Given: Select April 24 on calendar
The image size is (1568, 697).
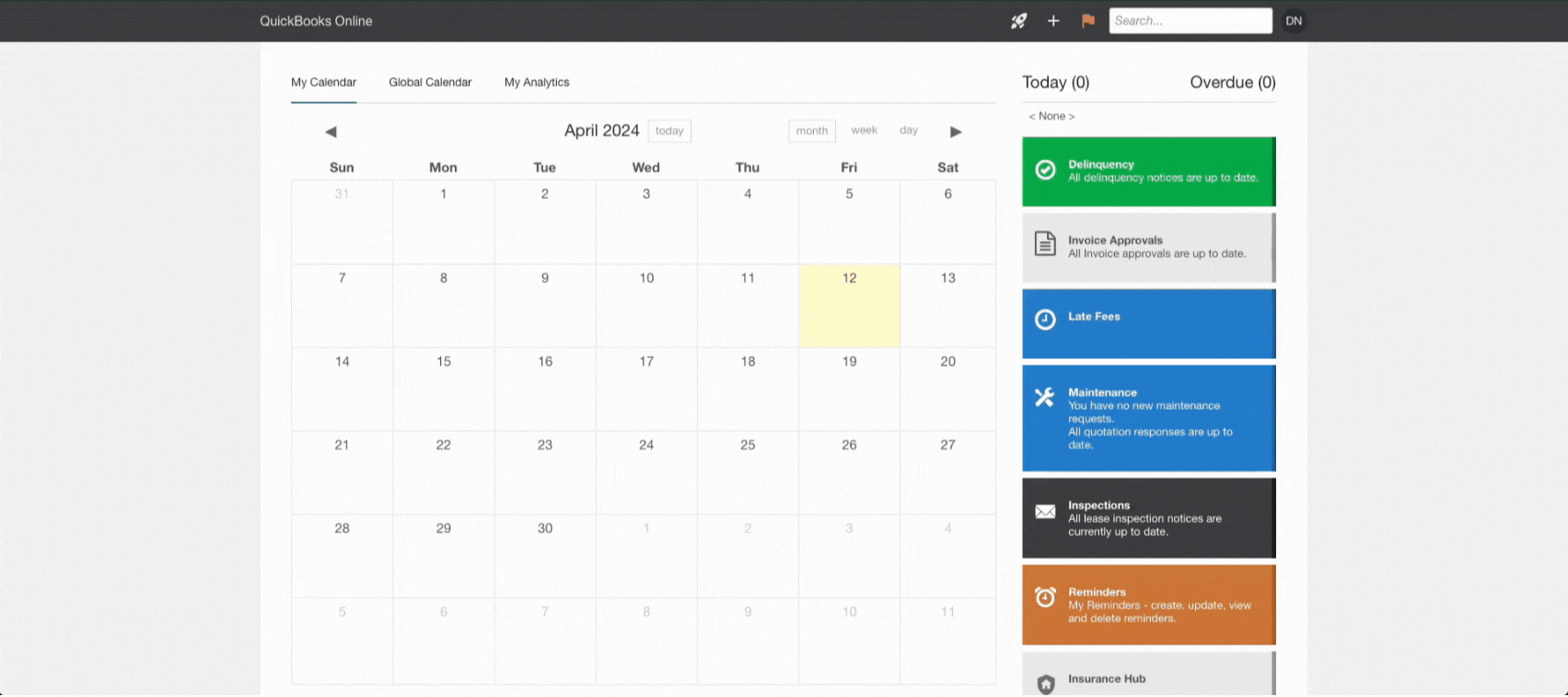Looking at the screenshot, I should (646, 472).
